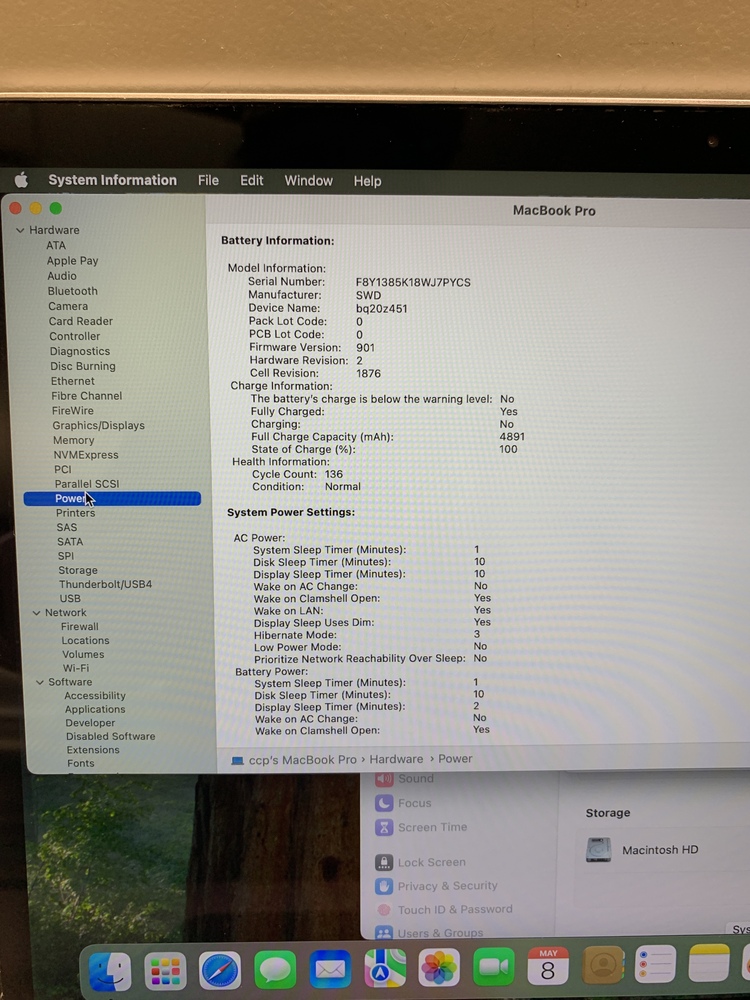Collapse the Network section
The width and height of the screenshot is (750, 1000).
(36, 613)
